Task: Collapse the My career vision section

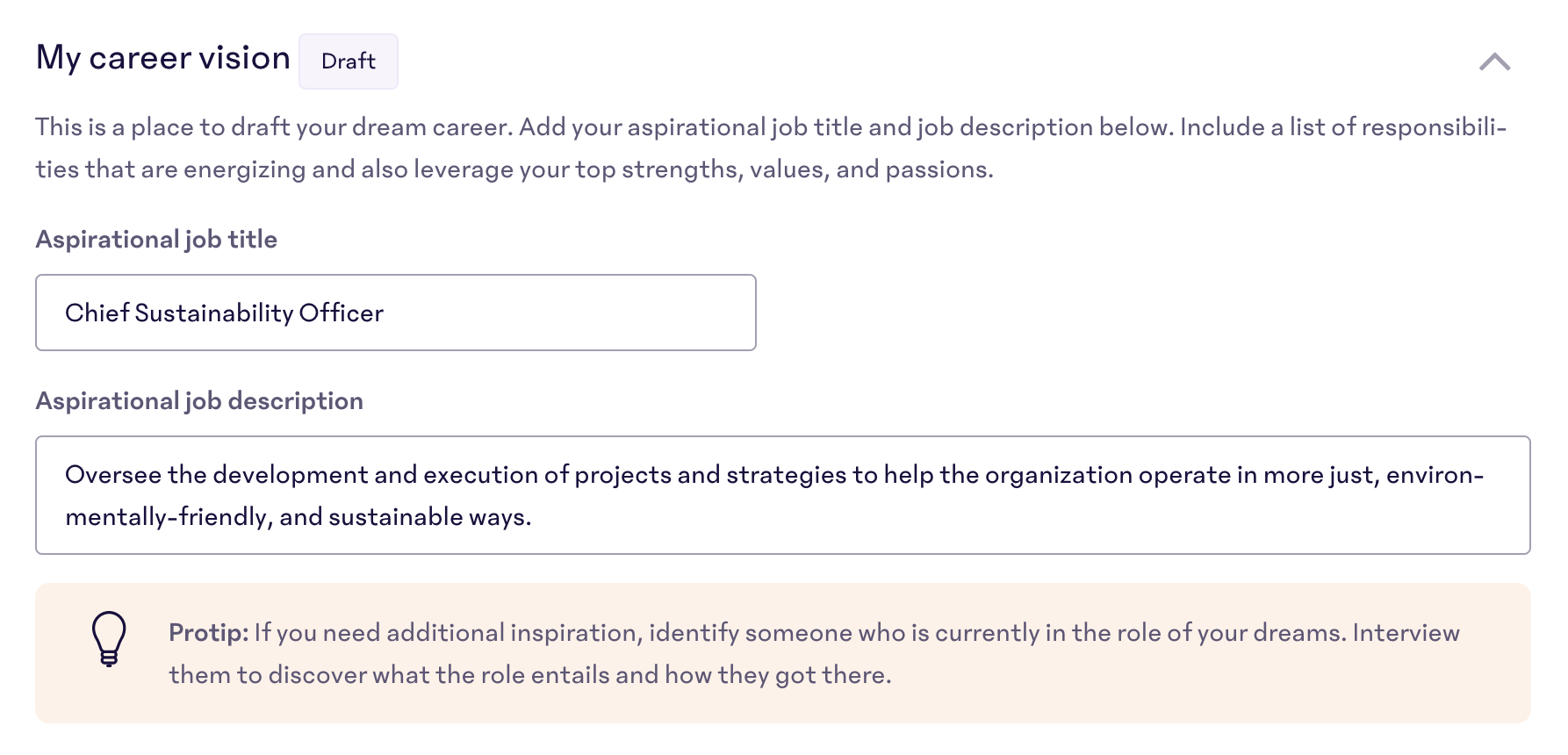Action: click(x=1494, y=61)
